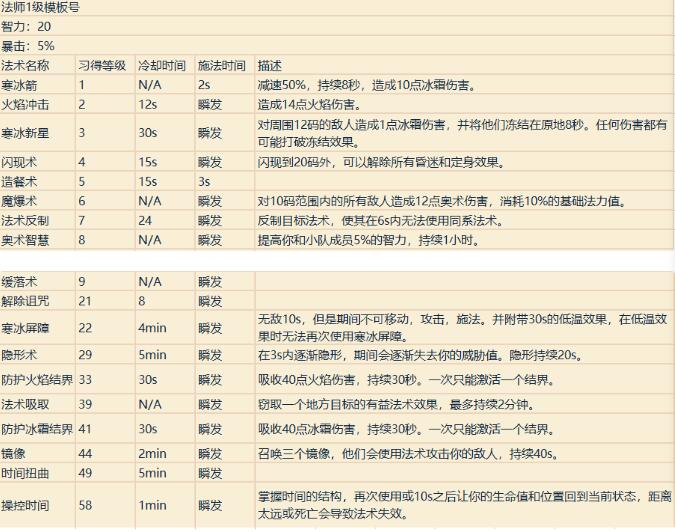Click the cooldown value 8 of 解除诅咒

click(x=142, y=301)
